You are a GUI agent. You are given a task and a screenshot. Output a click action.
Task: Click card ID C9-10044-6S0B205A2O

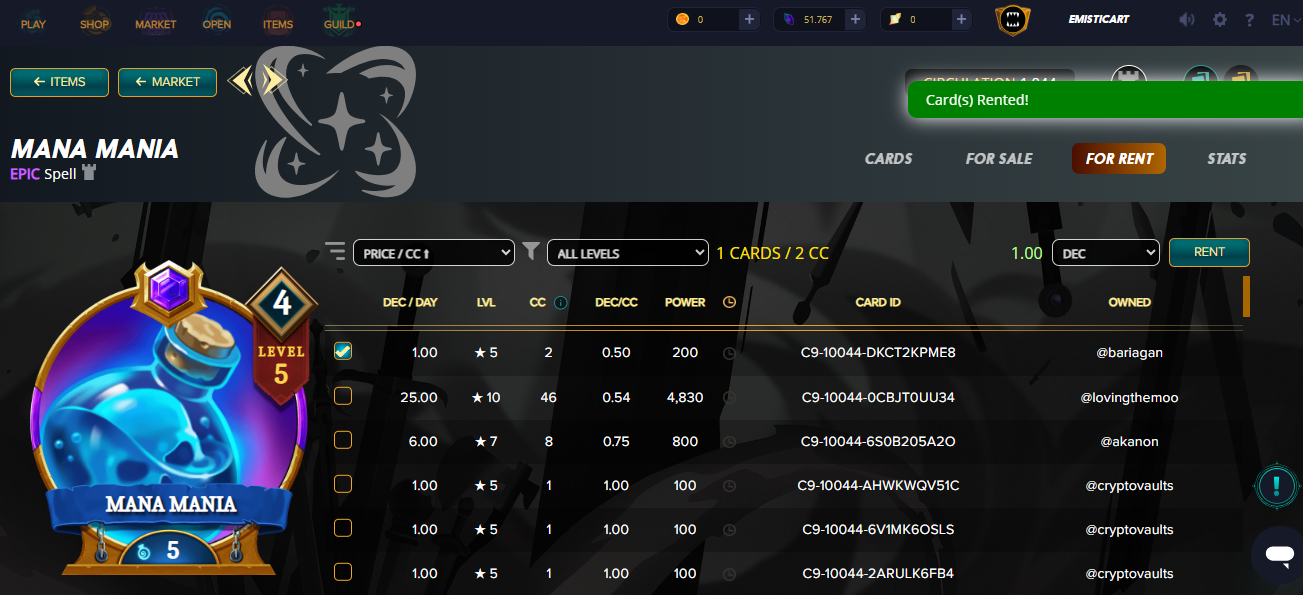click(x=878, y=441)
